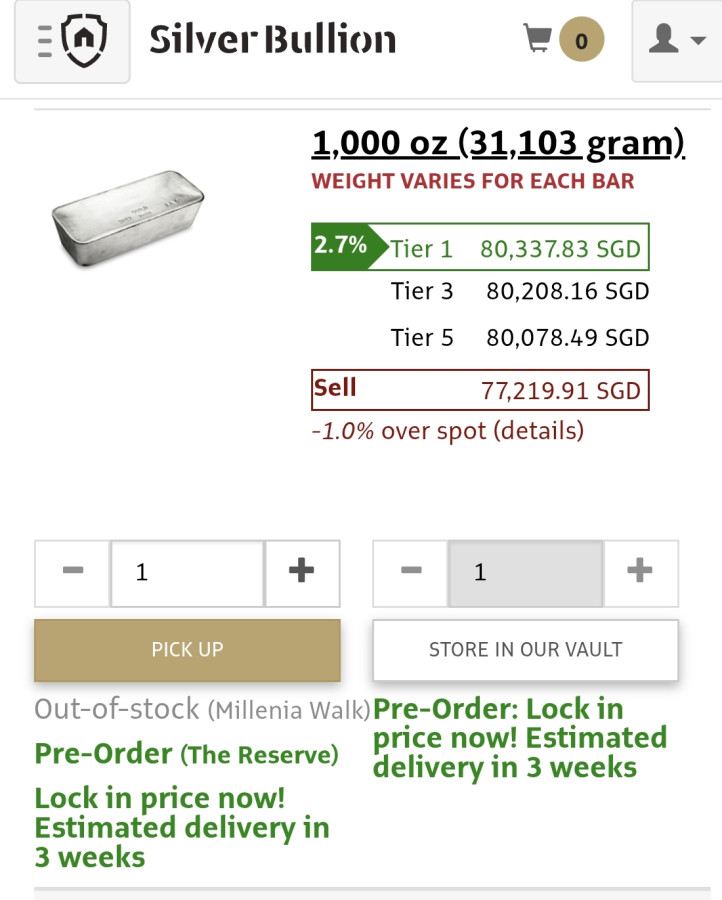The height and width of the screenshot is (900, 722).
Task: Increase vault storage quantity with plus
Action: coord(639,572)
